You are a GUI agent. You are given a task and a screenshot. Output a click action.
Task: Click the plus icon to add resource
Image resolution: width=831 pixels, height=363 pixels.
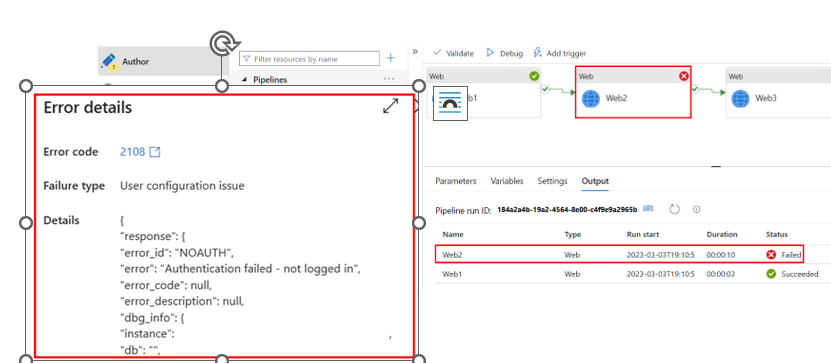(391, 58)
